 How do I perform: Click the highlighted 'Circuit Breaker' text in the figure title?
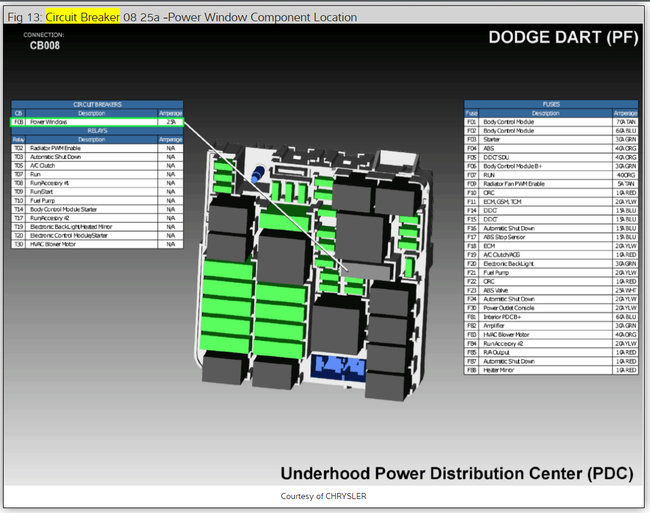coord(82,17)
